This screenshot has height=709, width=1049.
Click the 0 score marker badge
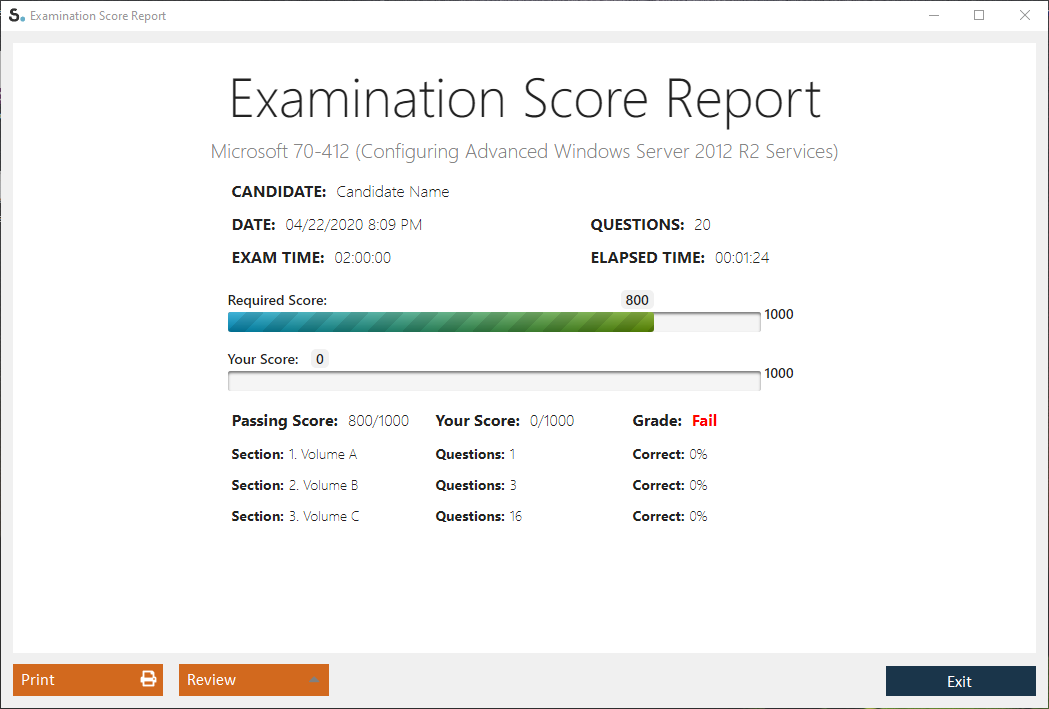pos(319,359)
